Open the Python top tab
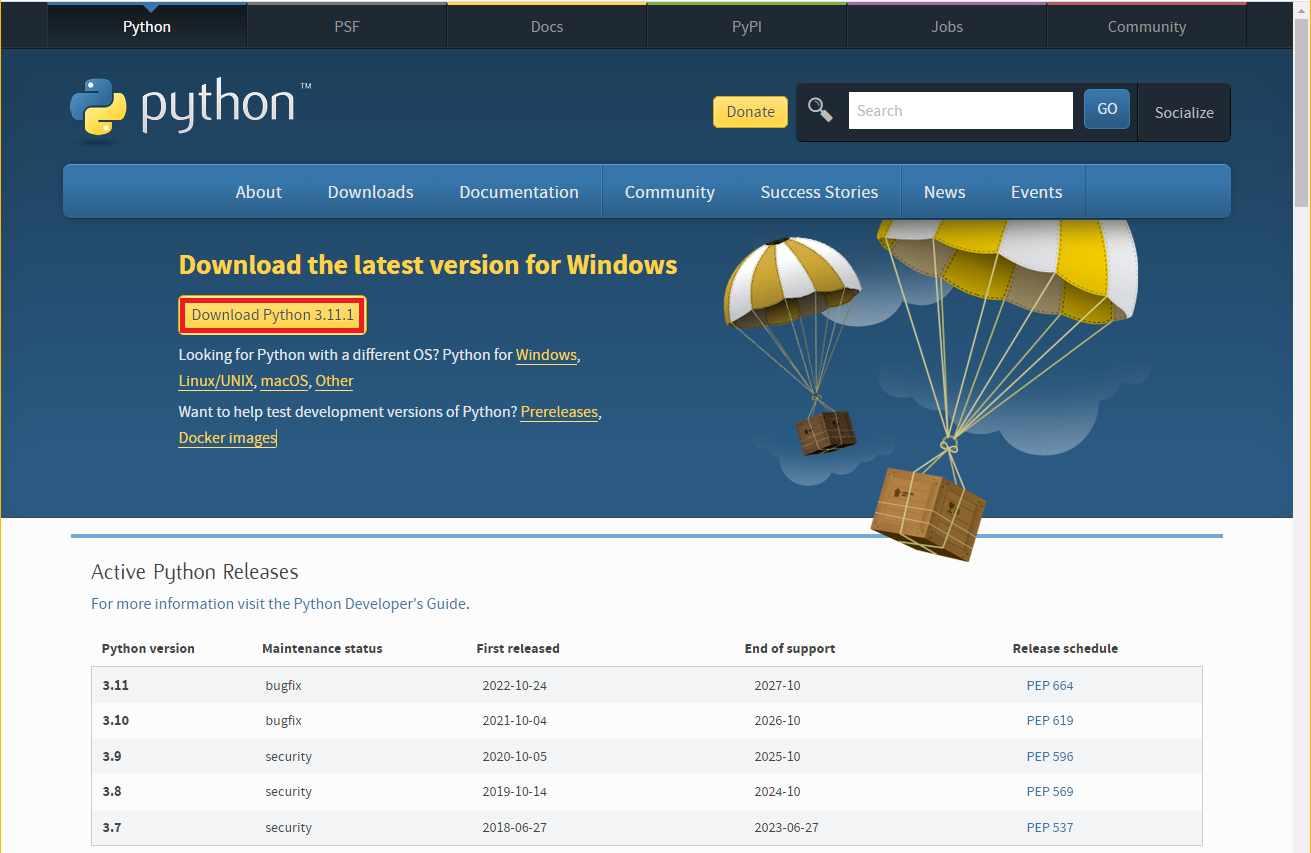Screen dimensions: 1311x853 click(147, 26)
